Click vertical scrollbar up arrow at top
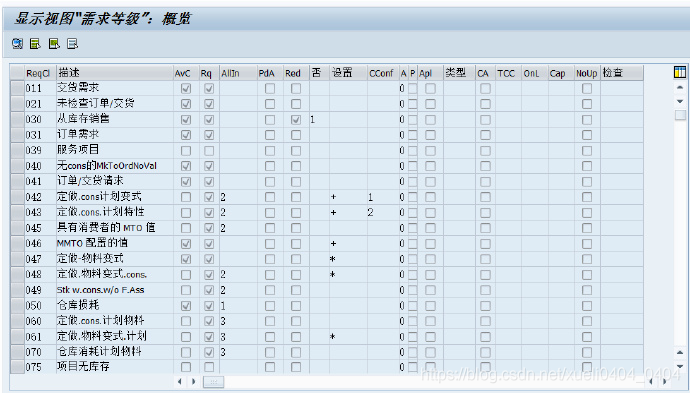 pos(679,87)
